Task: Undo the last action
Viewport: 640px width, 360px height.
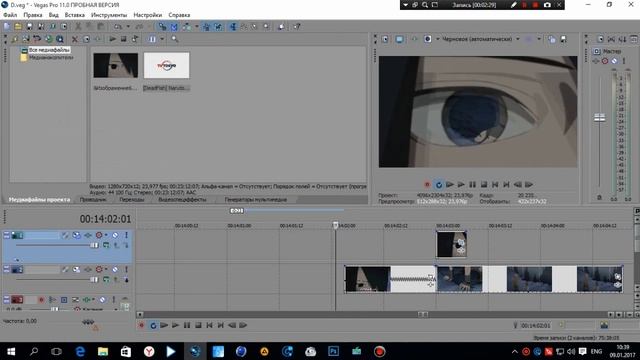Action: pyautogui.click(x=118, y=27)
